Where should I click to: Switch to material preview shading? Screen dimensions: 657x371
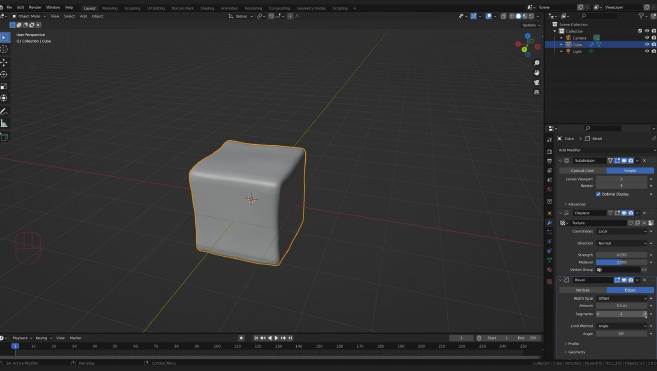525,16
